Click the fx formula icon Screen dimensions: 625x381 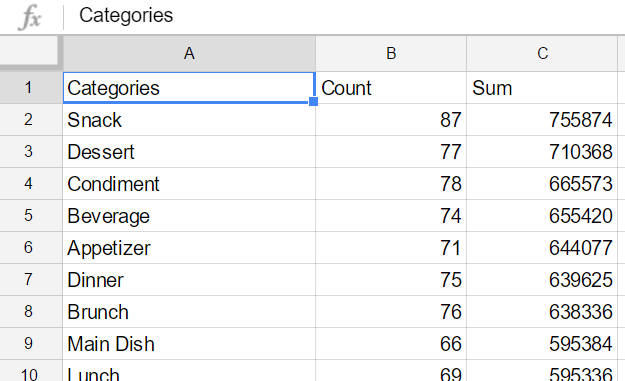[30, 17]
